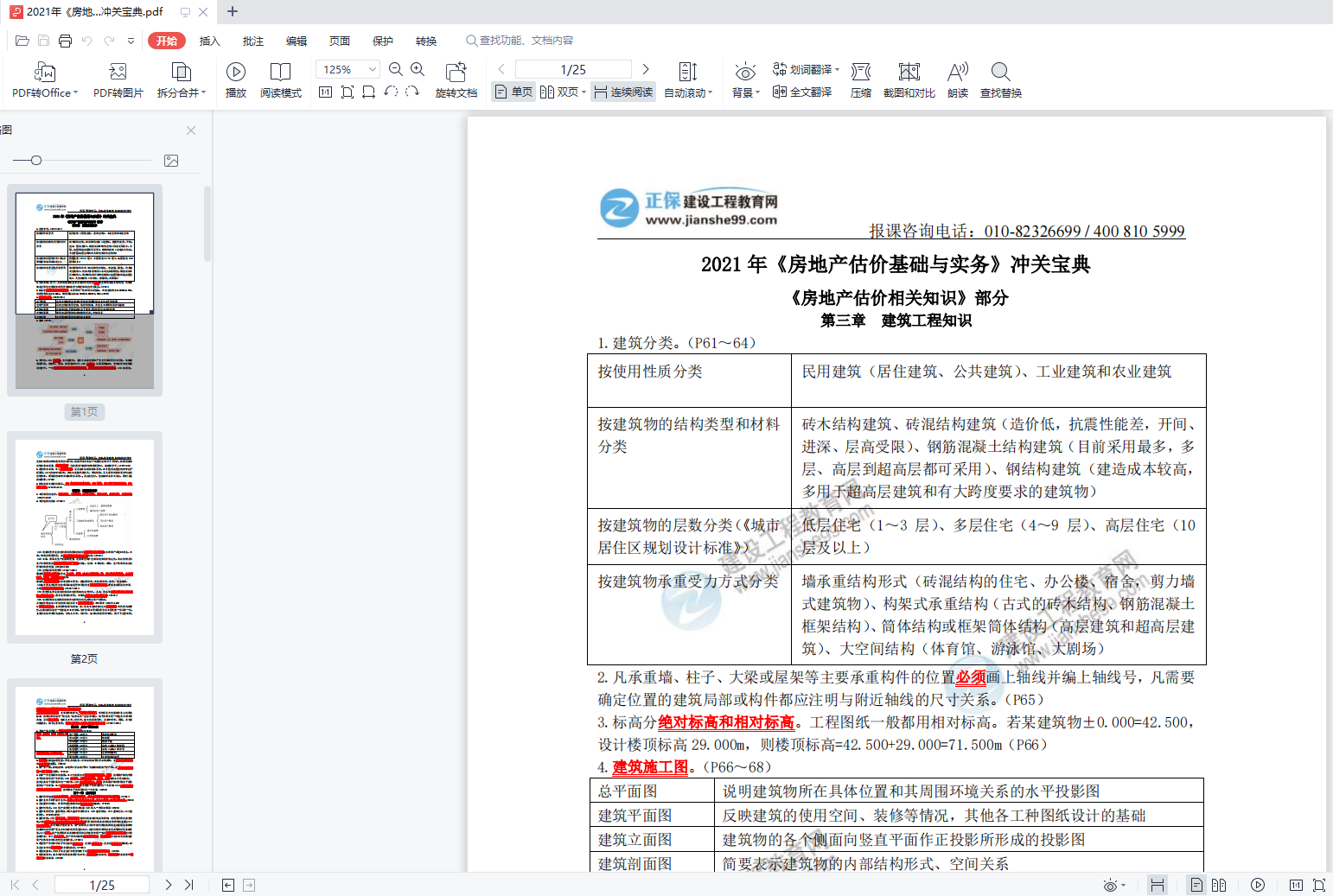Select the PDF转图片 tool

click(117, 79)
